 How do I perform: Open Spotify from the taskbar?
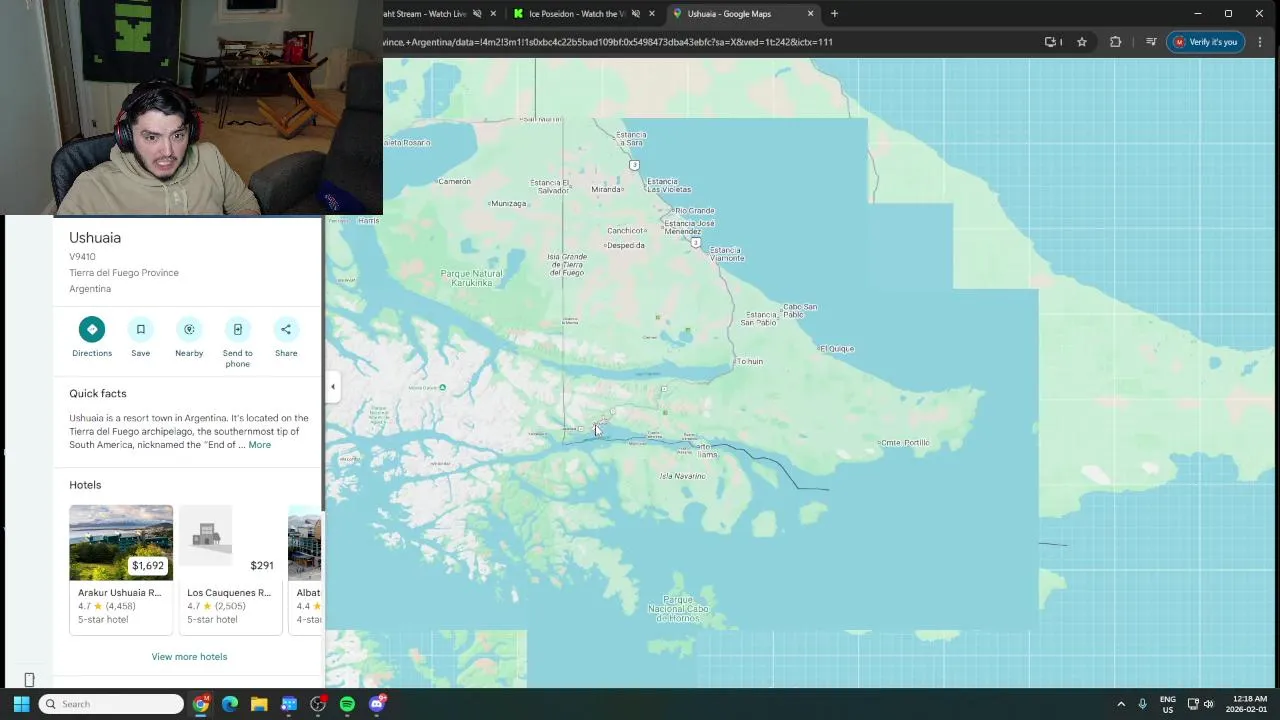click(347, 704)
